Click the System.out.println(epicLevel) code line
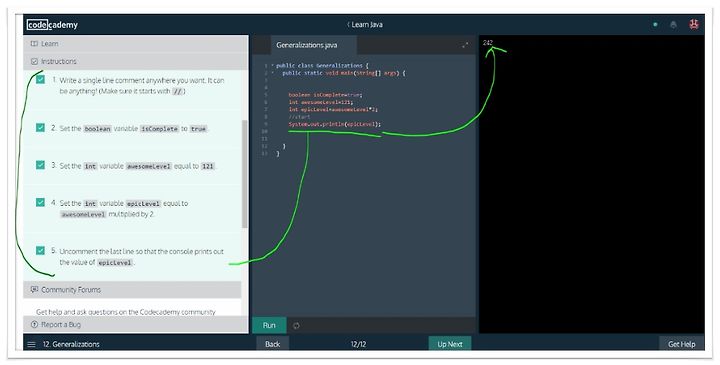 335,124
